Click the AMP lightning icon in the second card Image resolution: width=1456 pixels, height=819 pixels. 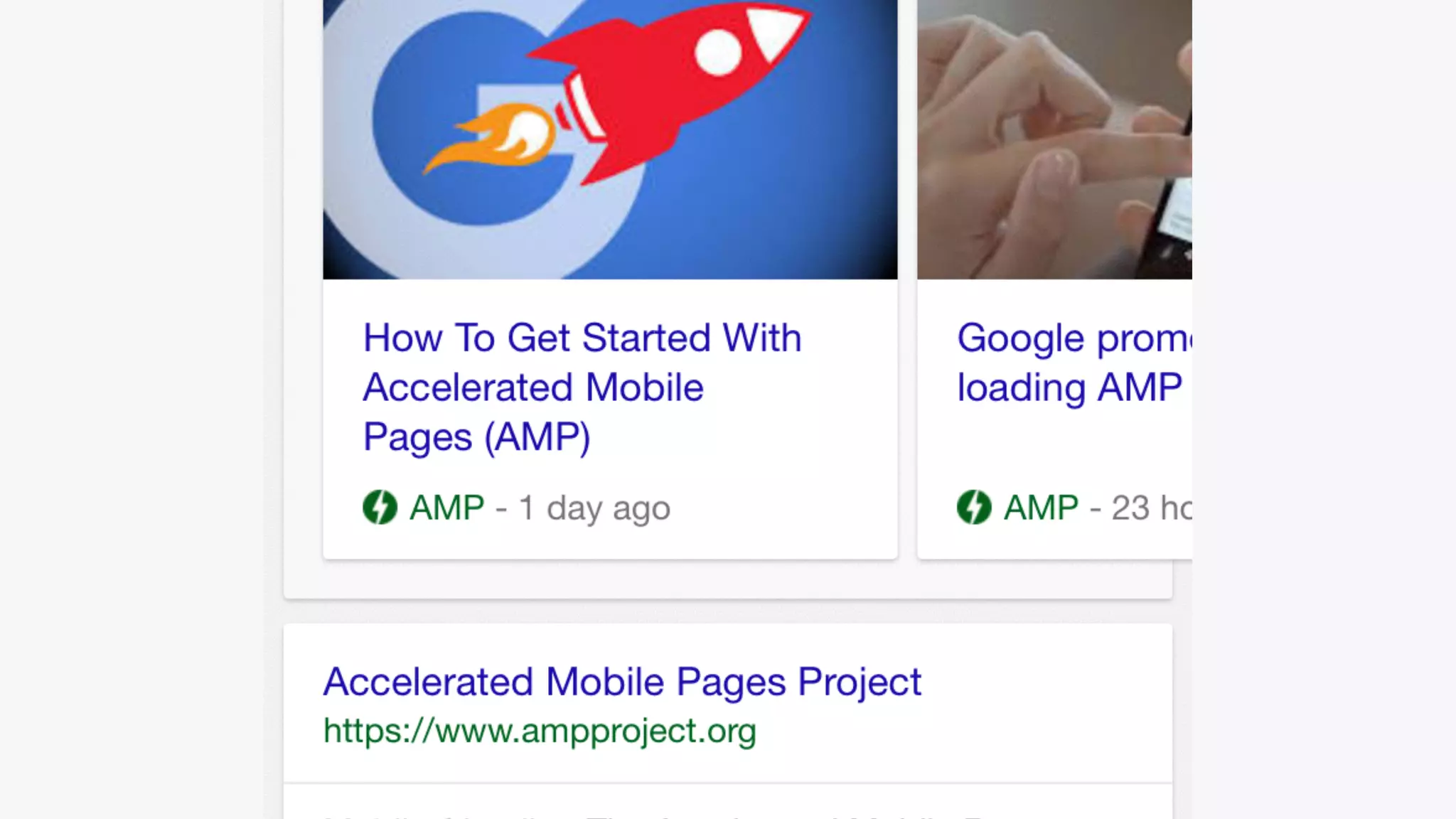click(x=974, y=508)
